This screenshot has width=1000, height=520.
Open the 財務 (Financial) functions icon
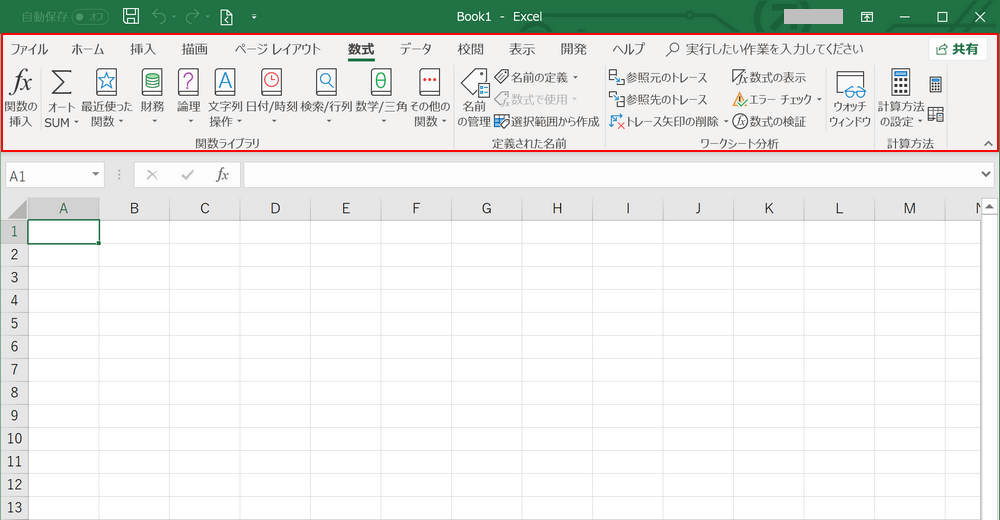pyautogui.click(x=152, y=82)
